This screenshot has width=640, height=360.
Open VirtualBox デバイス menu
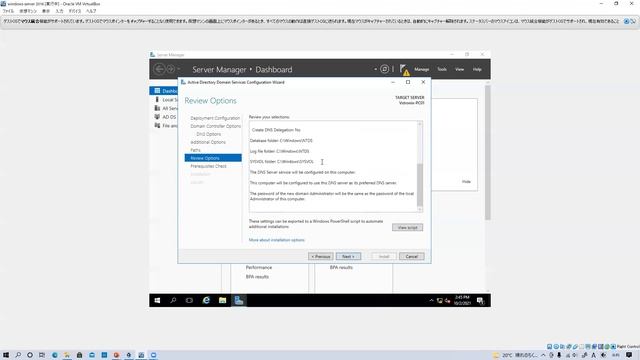pos(75,11)
